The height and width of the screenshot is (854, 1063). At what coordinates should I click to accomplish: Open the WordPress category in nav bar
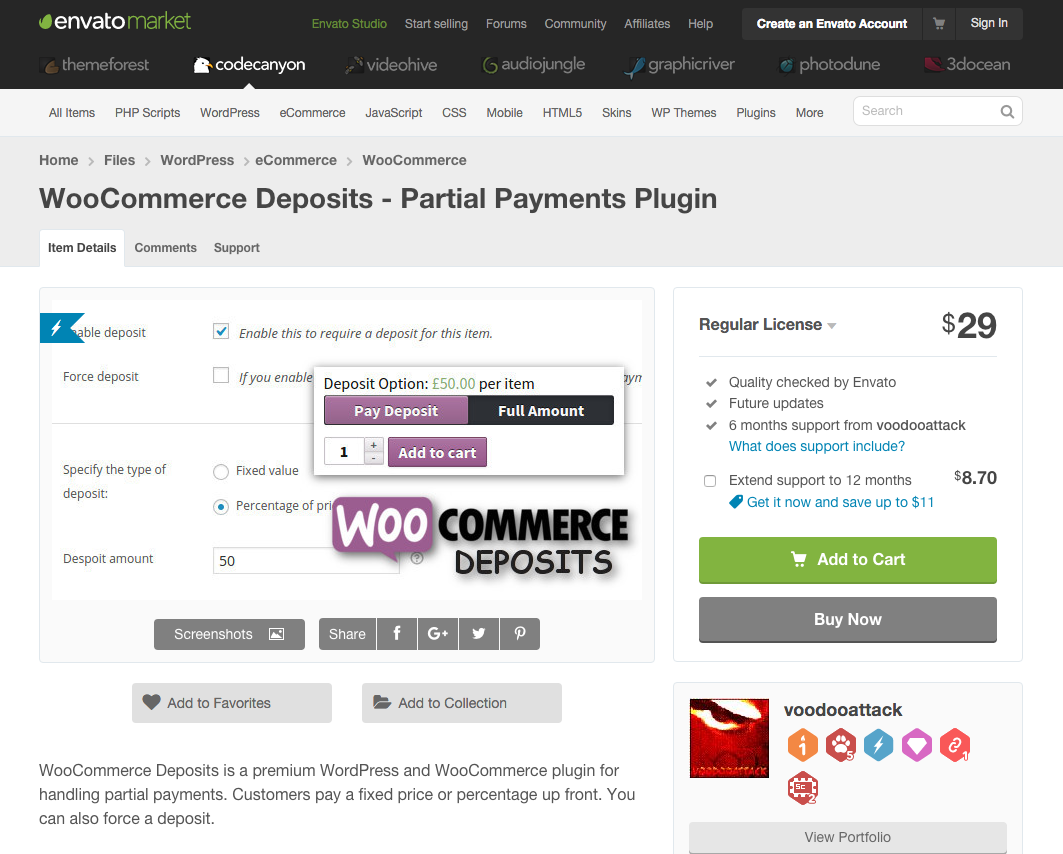click(230, 113)
